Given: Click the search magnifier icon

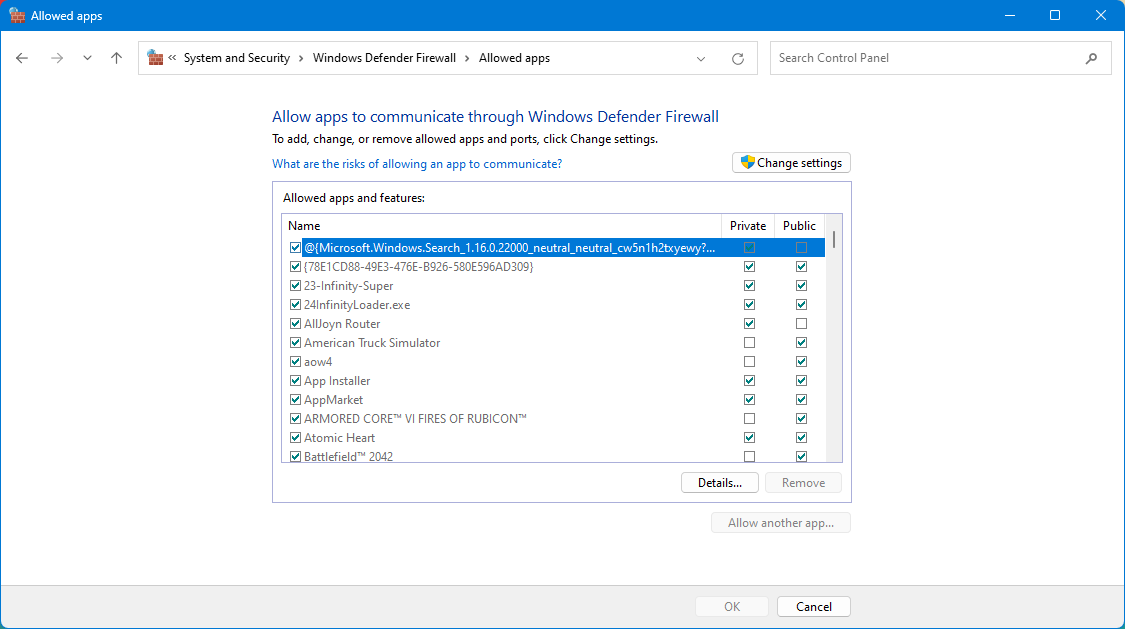Looking at the screenshot, I should [x=1091, y=58].
